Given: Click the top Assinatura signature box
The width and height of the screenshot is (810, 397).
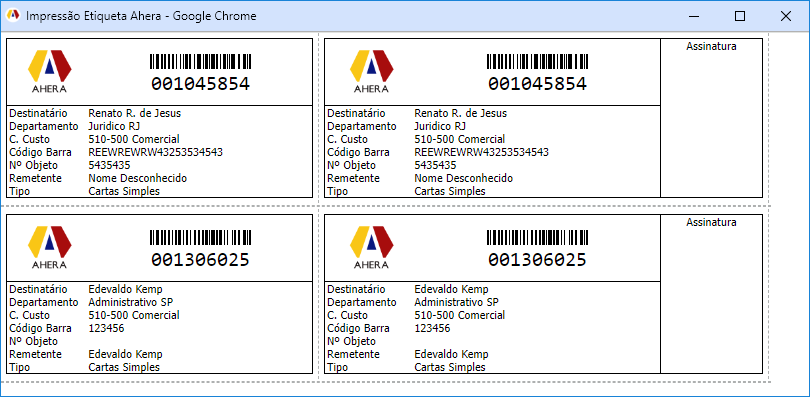Looking at the screenshot, I should [x=711, y=118].
